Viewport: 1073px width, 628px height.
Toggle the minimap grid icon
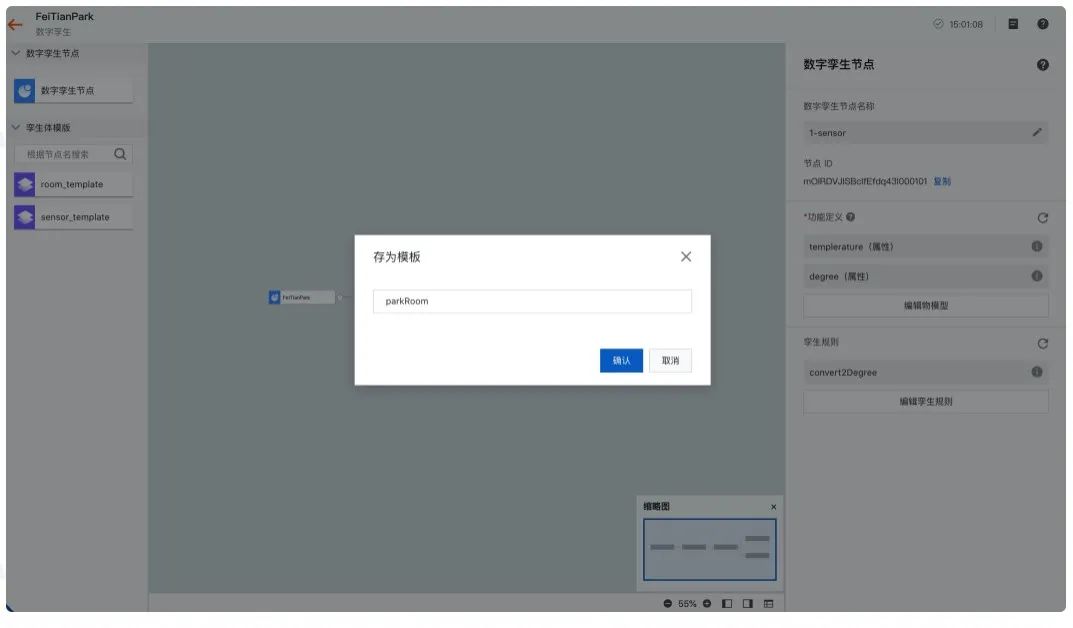[768, 603]
